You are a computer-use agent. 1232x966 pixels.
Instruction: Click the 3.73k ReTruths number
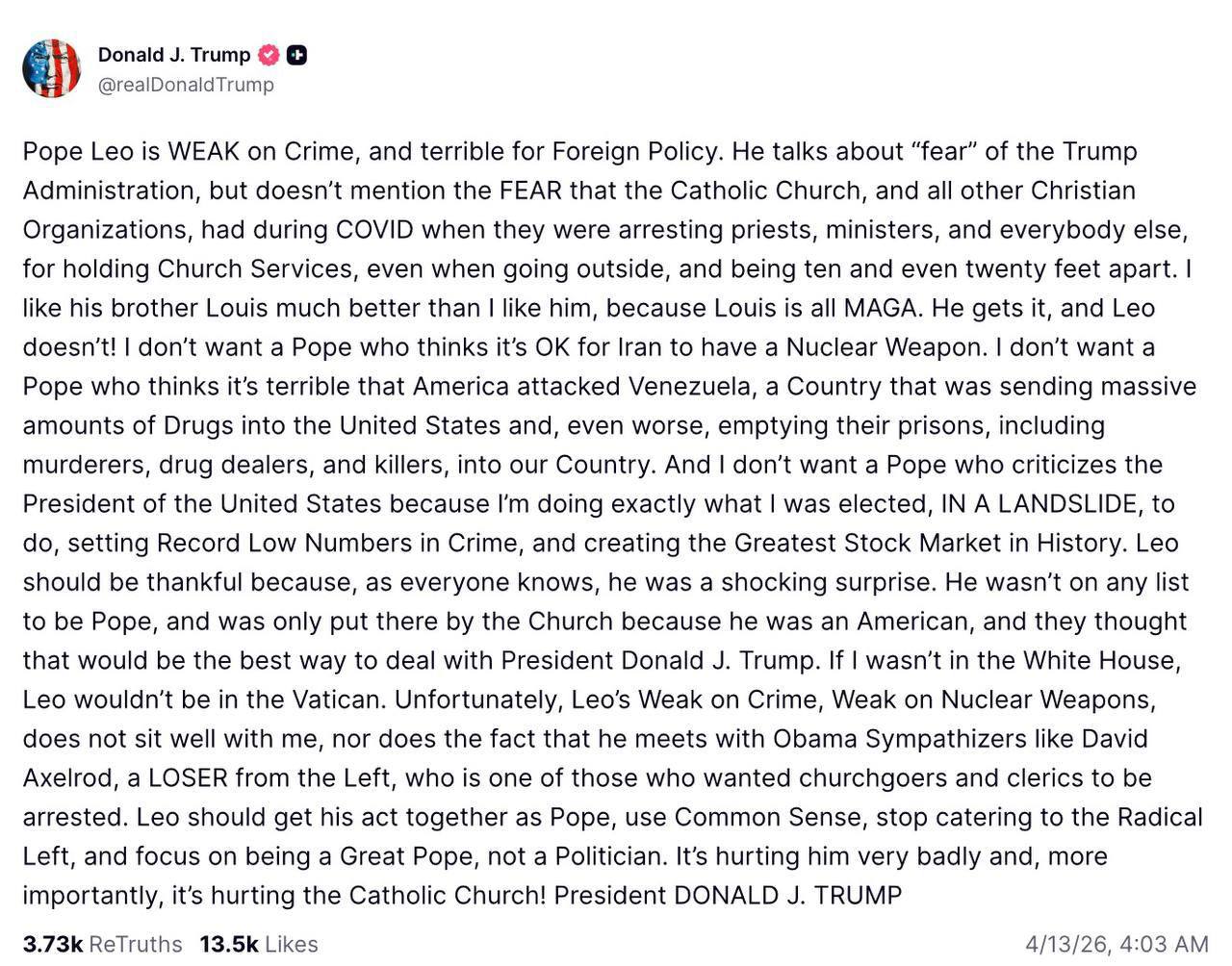(x=52, y=944)
